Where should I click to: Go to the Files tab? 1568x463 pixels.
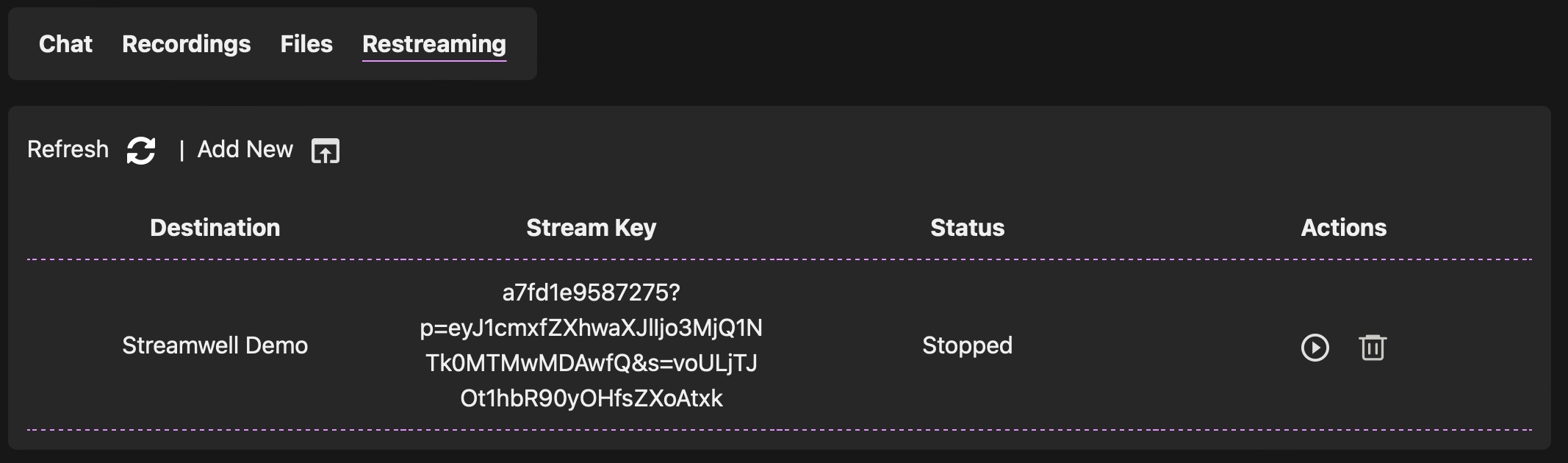(306, 44)
